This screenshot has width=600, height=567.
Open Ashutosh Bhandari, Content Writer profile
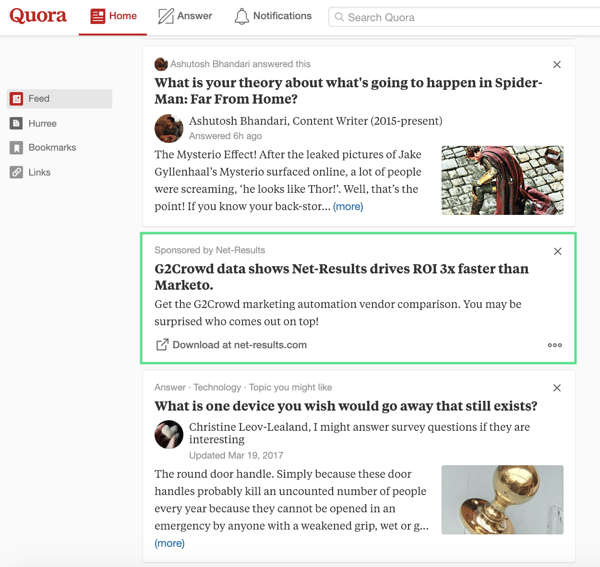tap(316, 121)
